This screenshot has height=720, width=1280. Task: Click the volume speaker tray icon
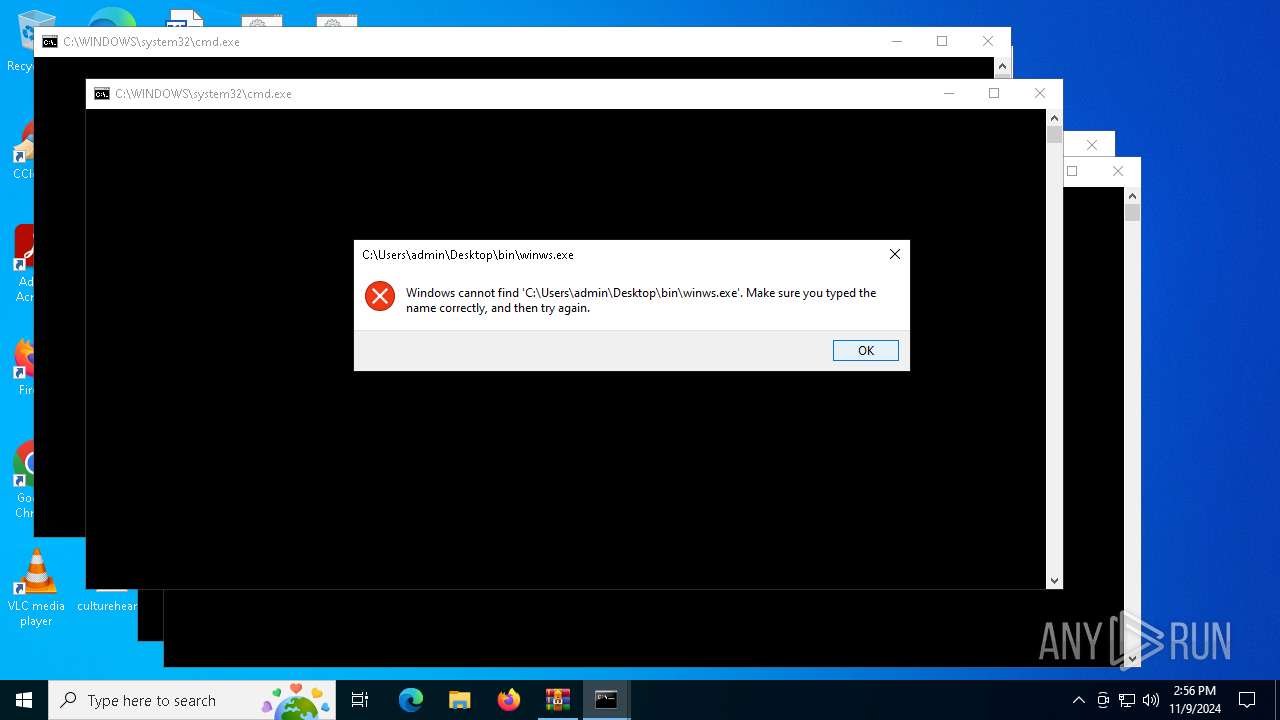click(1151, 700)
